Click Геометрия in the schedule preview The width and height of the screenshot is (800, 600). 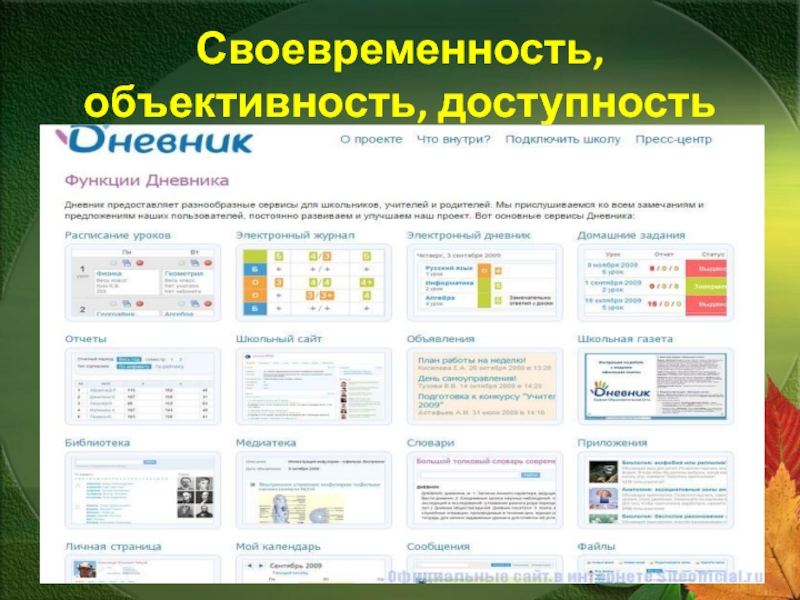pos(184,273)
